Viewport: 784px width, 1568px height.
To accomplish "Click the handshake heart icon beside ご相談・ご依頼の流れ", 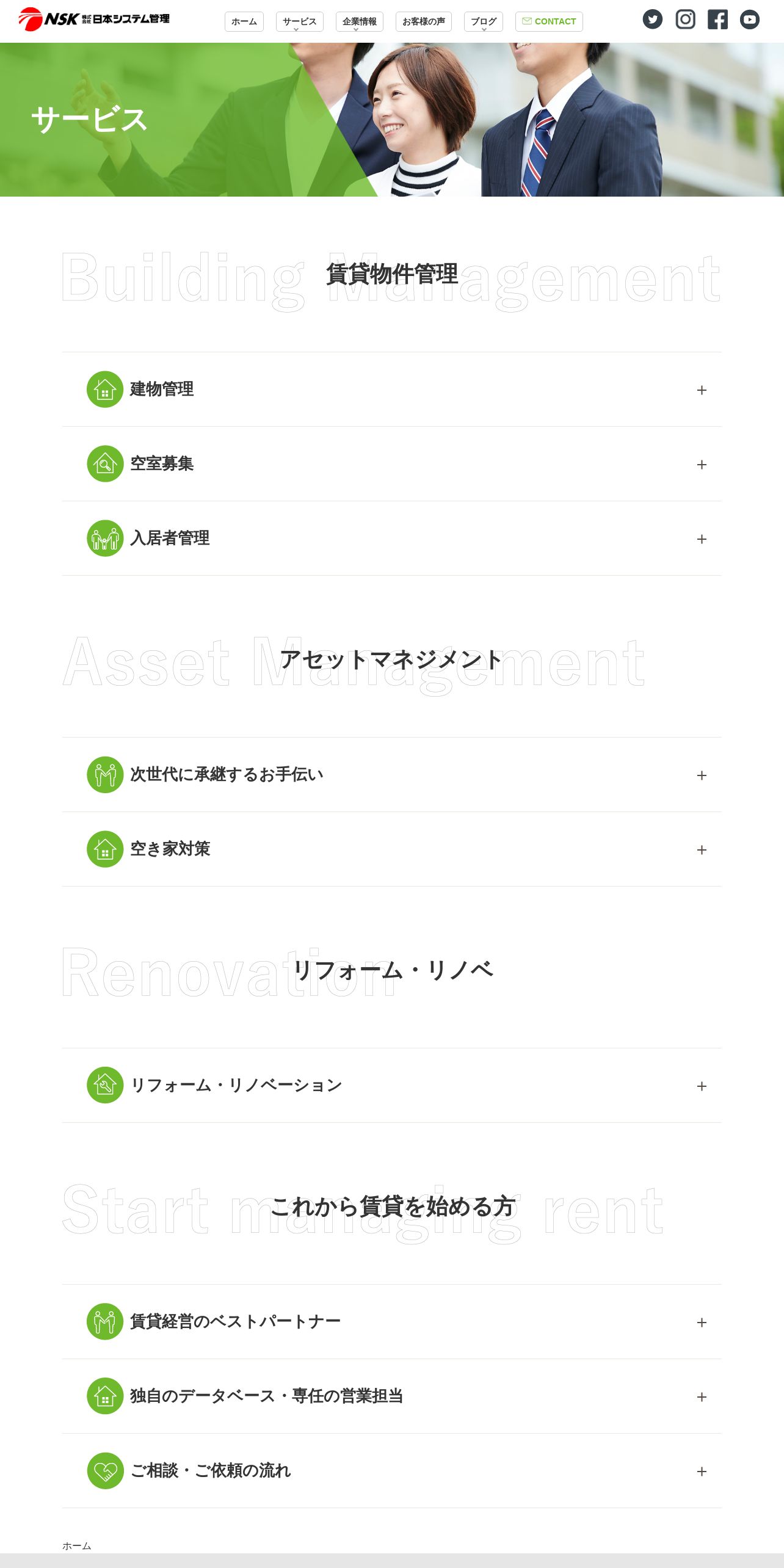I will pyautogui.click(x=105, y=1471).
